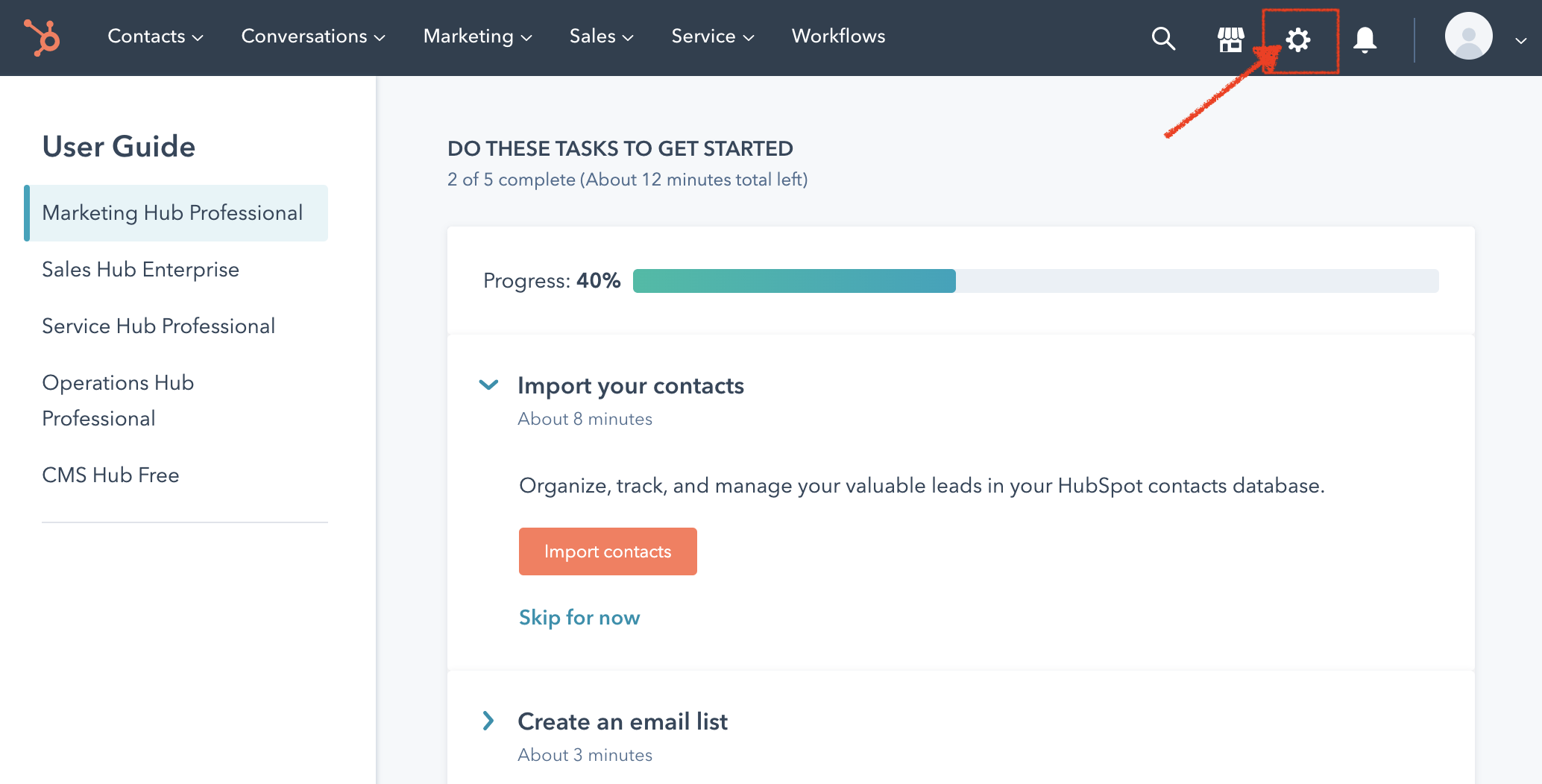The height and width of the screenshot is (784, 1542).
Task: Click the Skip for now link
Action: click(x=579, y=617)
